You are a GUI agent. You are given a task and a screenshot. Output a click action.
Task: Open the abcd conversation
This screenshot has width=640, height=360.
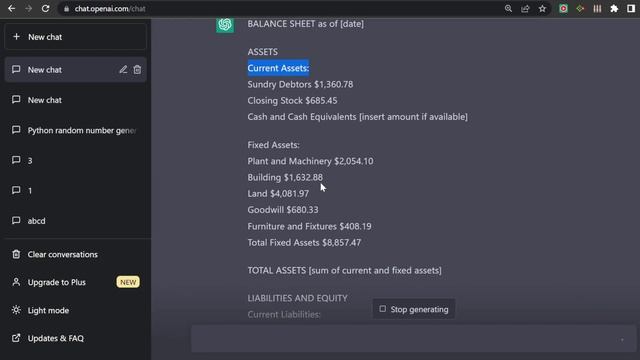click(x=76, y=221)
